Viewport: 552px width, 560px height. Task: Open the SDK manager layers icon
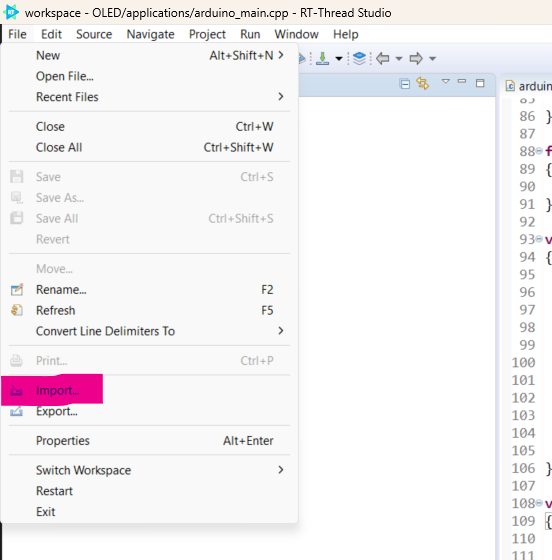click(359, 59)
